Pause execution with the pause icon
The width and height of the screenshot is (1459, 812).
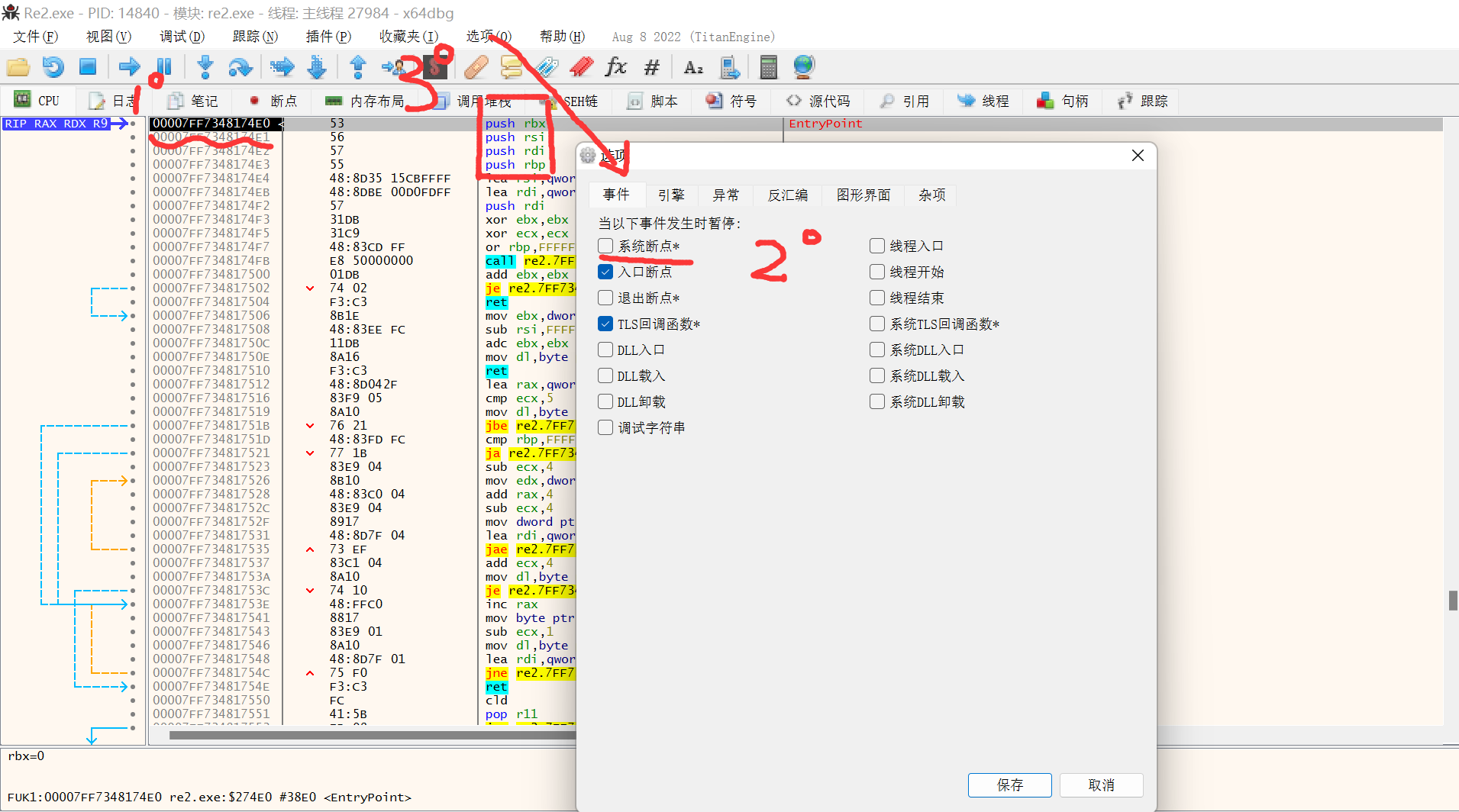(163, 67)
